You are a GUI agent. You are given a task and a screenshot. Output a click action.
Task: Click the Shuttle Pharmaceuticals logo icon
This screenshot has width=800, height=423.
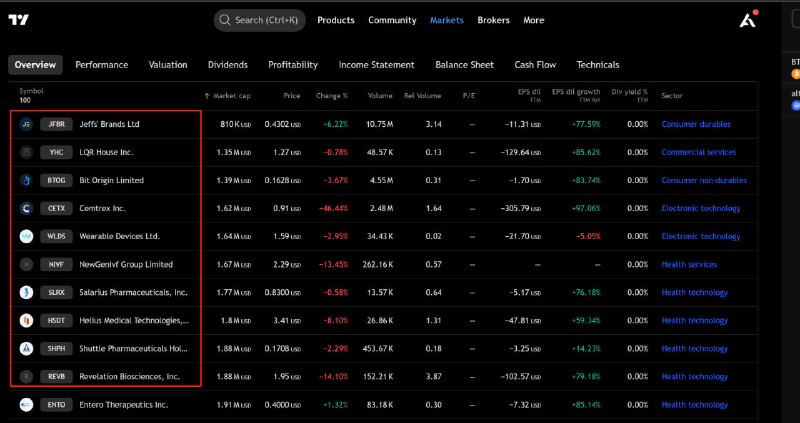[x=26, y=348]
